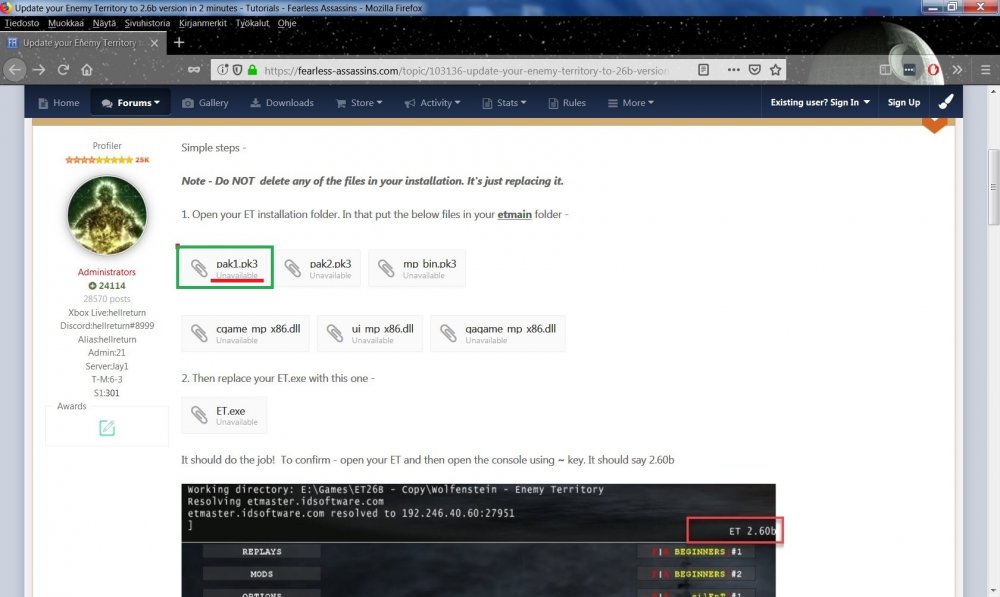Click the URL address bar field
This screenshot has width=1000, height=597.
pyautogui.click(x=466, y=70)
